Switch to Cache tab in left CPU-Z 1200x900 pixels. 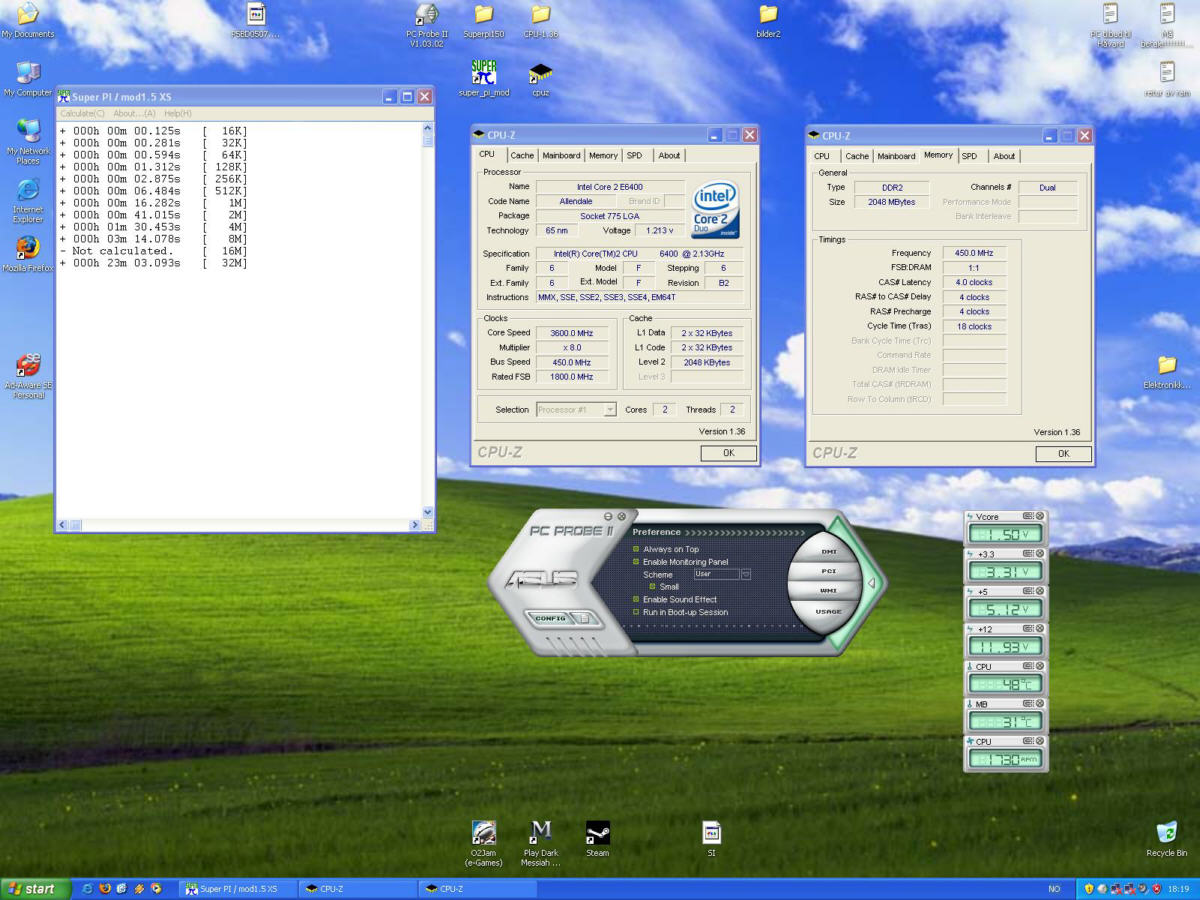click(x=522, y=155)
